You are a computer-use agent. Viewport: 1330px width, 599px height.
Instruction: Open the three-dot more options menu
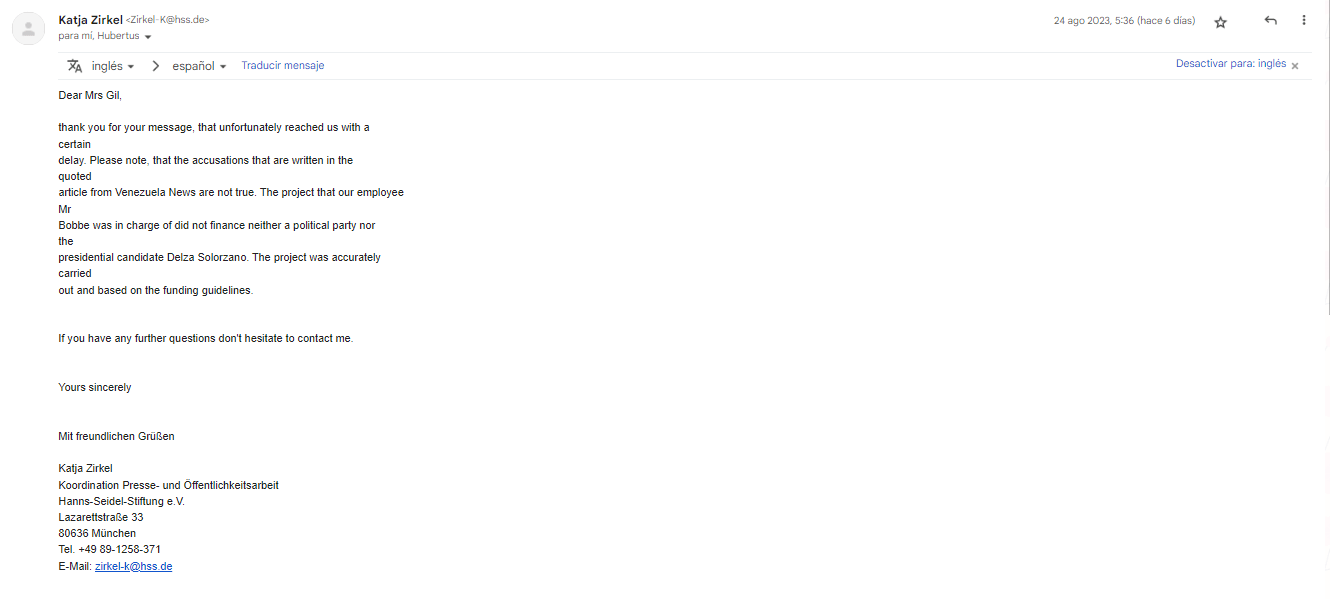click(x=1303, y=21)
